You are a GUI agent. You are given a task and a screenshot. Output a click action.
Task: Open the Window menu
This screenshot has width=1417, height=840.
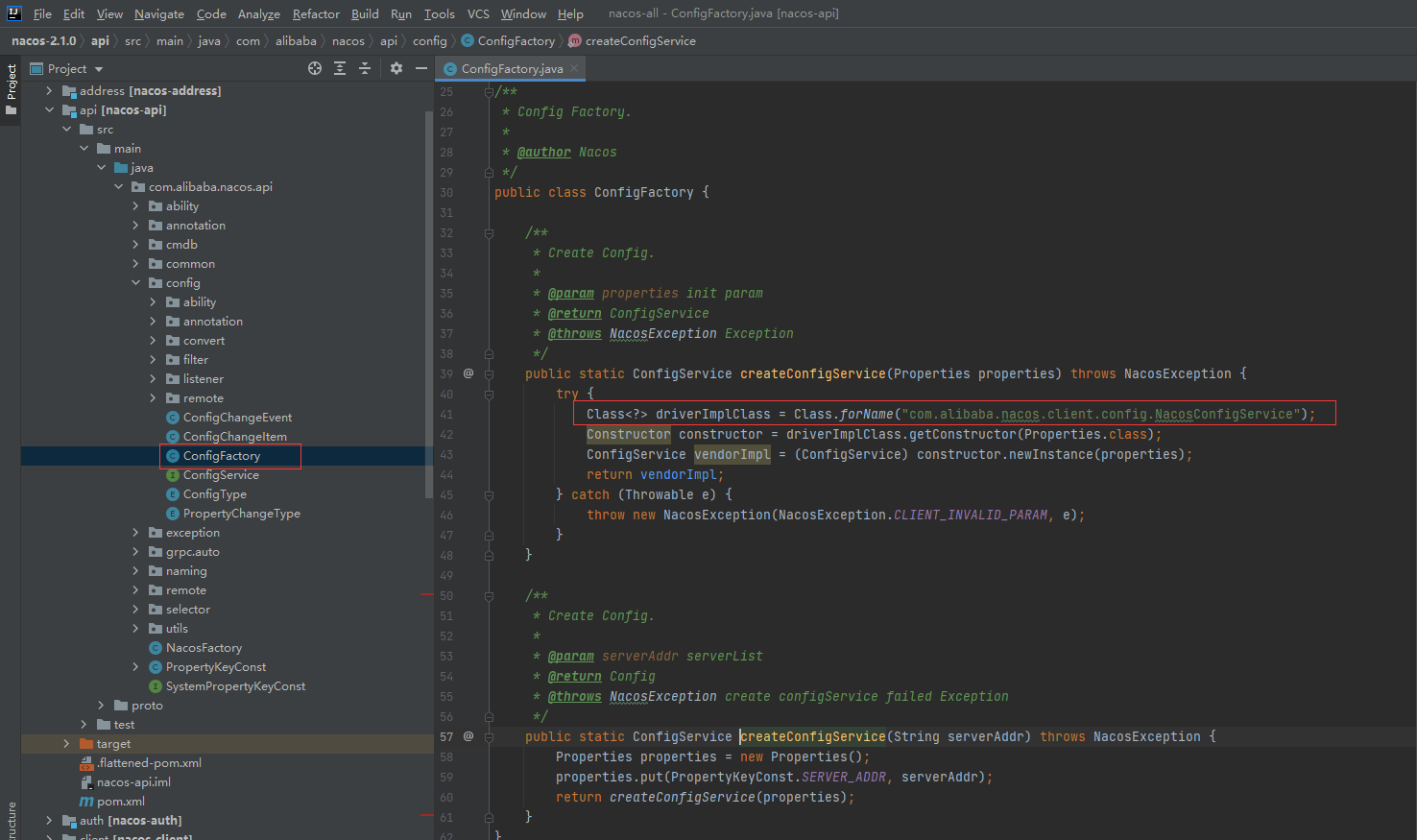(x=523, y=13)
